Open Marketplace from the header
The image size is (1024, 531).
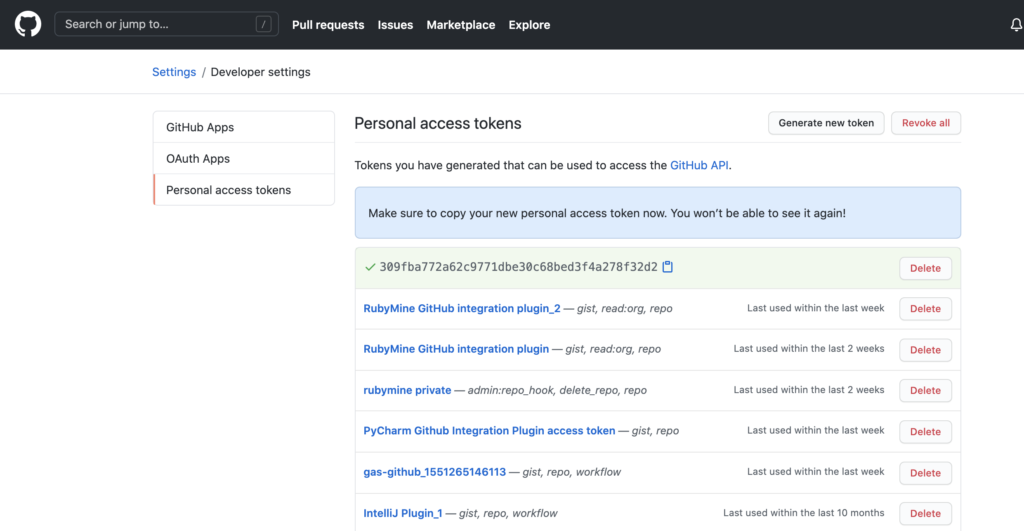click(x=460, y=25)
